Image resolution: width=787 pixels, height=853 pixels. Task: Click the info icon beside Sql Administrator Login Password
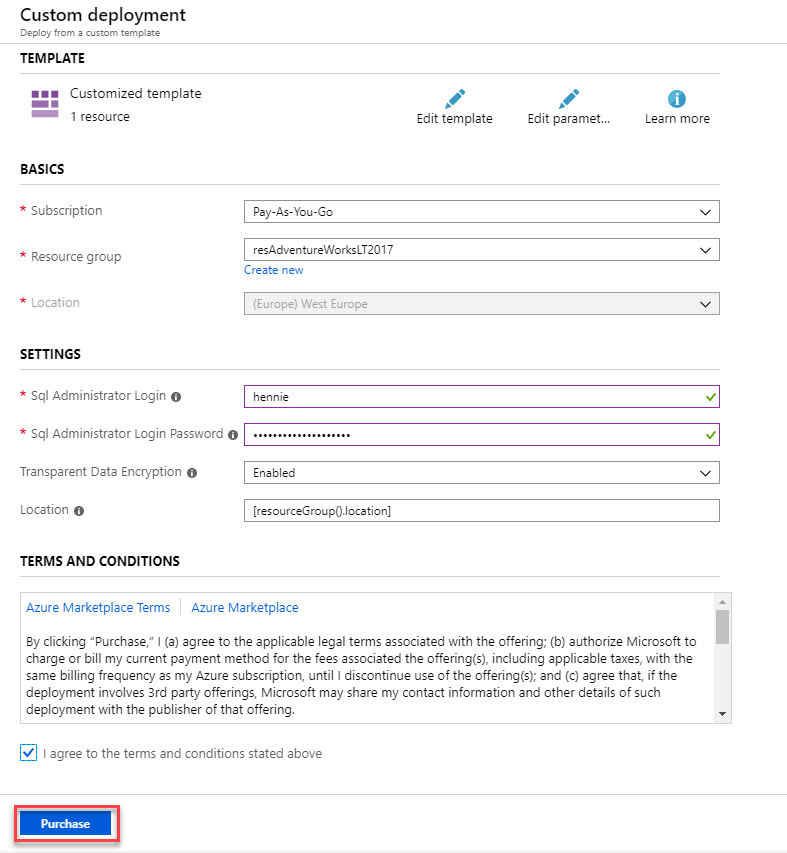(233, 435)
